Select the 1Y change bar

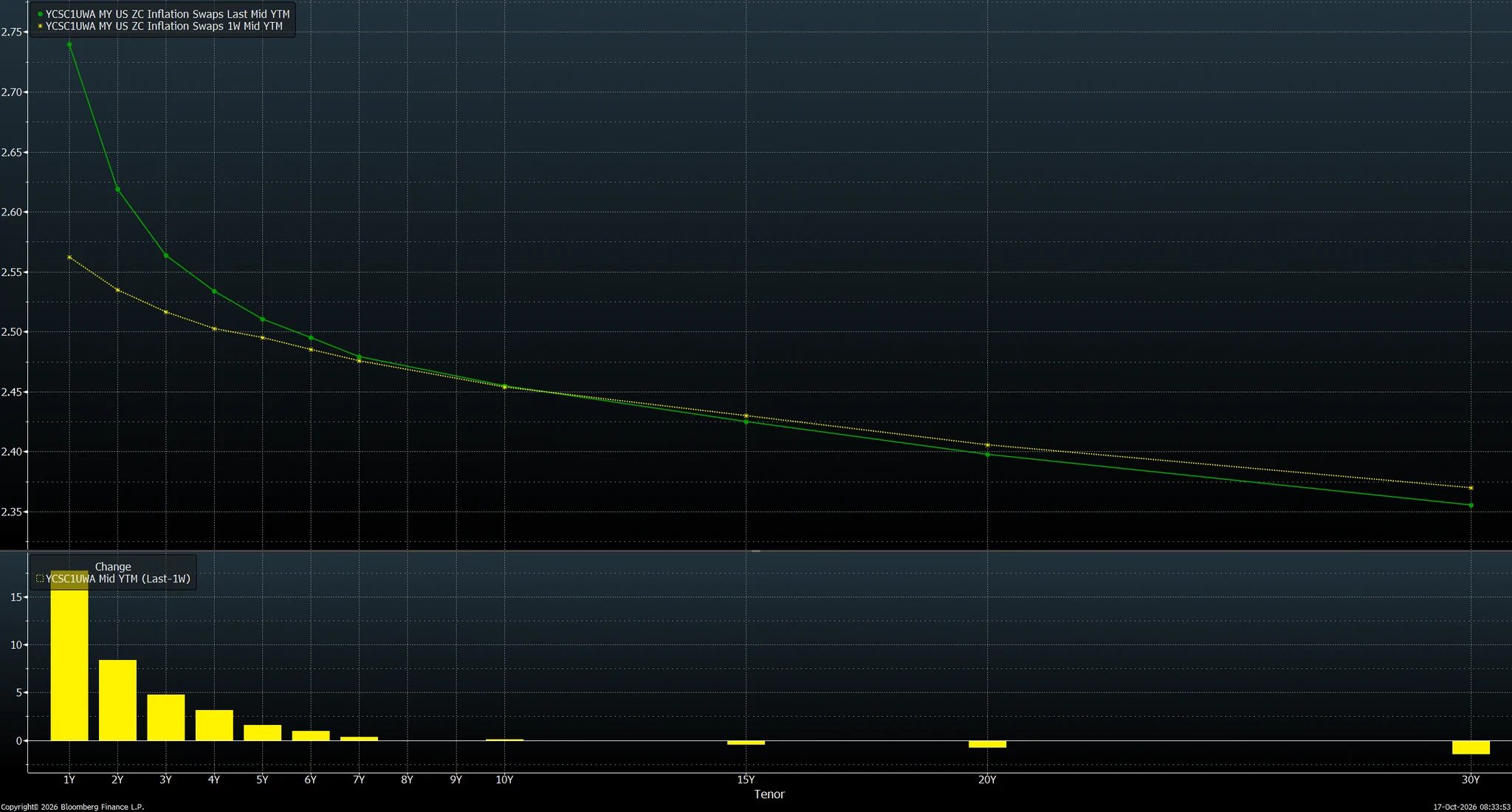click(69, 656)
